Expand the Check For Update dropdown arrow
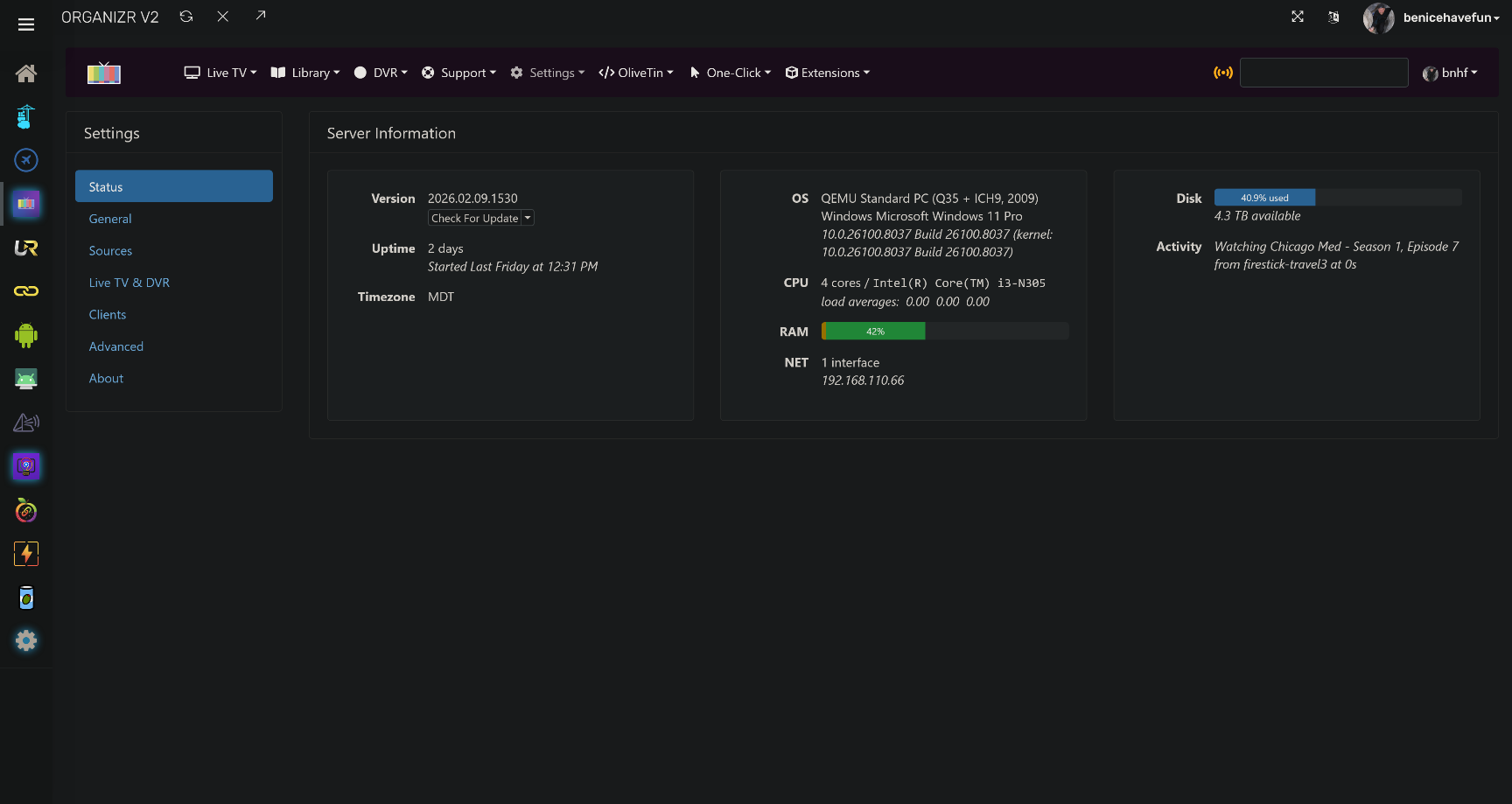Viewport: 1512px width, 804px height. [x=528, y=218]
